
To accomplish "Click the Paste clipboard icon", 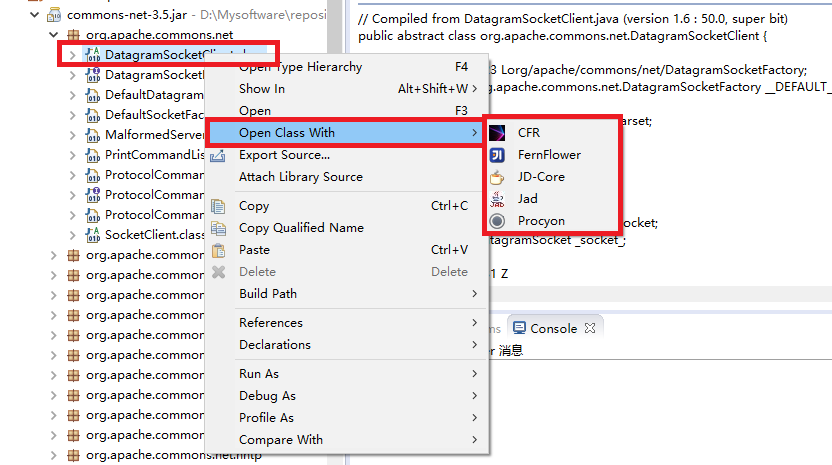I will click(x=218, y=250).
